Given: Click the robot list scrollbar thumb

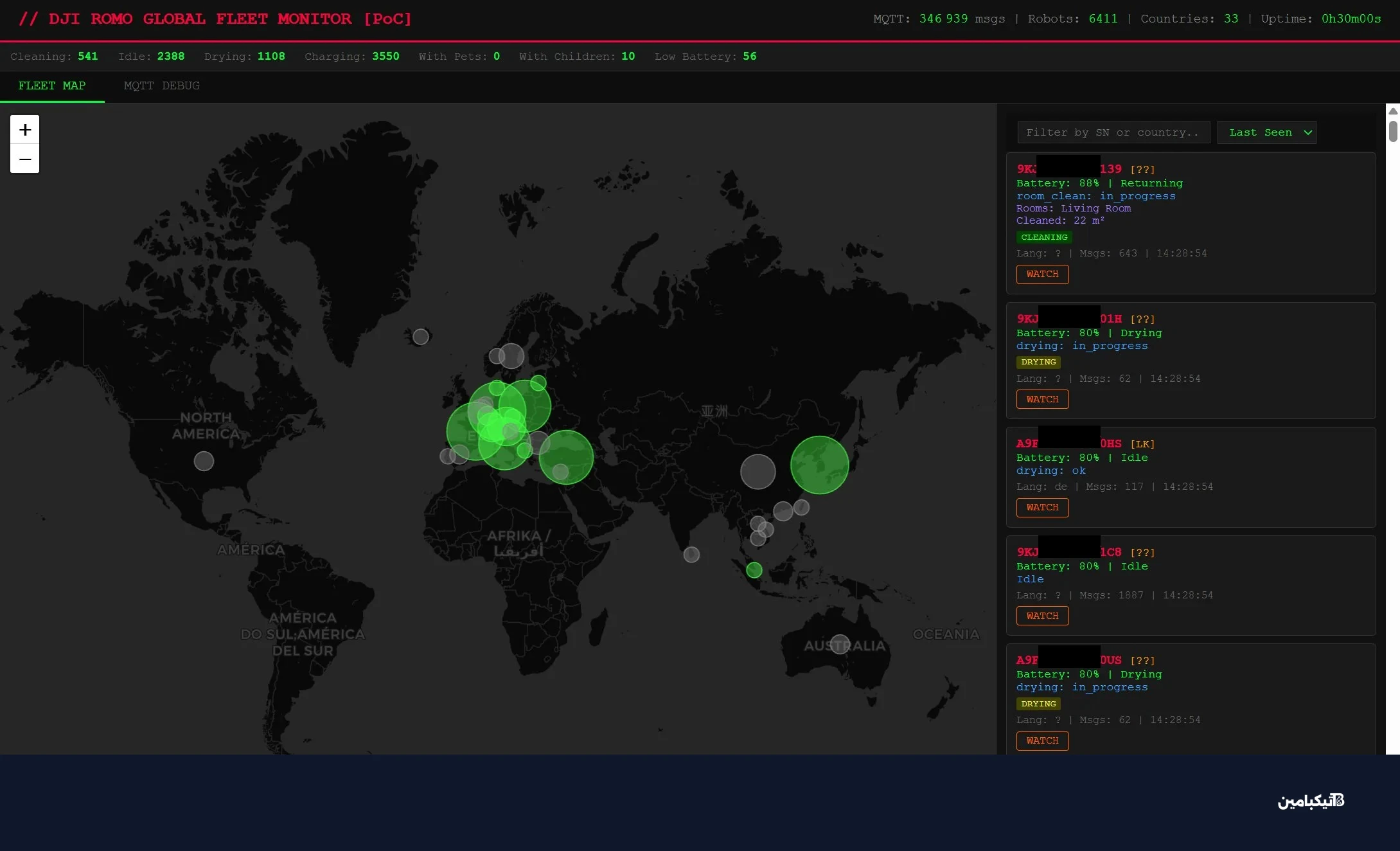Looking at the screenshot, I should pos(1393,130).
